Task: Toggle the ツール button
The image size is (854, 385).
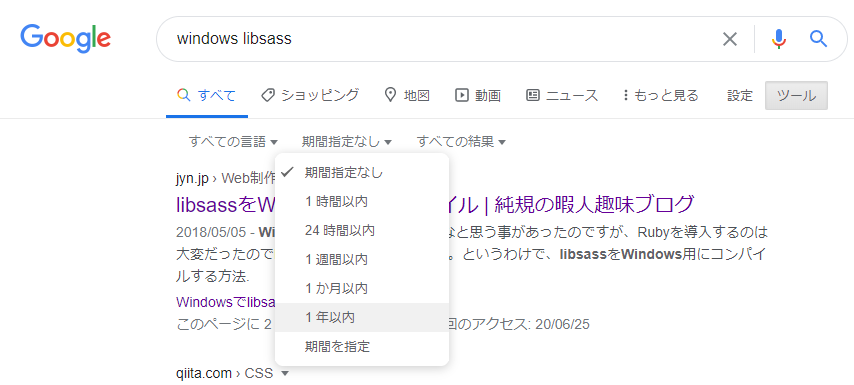Action: (796, 96)
